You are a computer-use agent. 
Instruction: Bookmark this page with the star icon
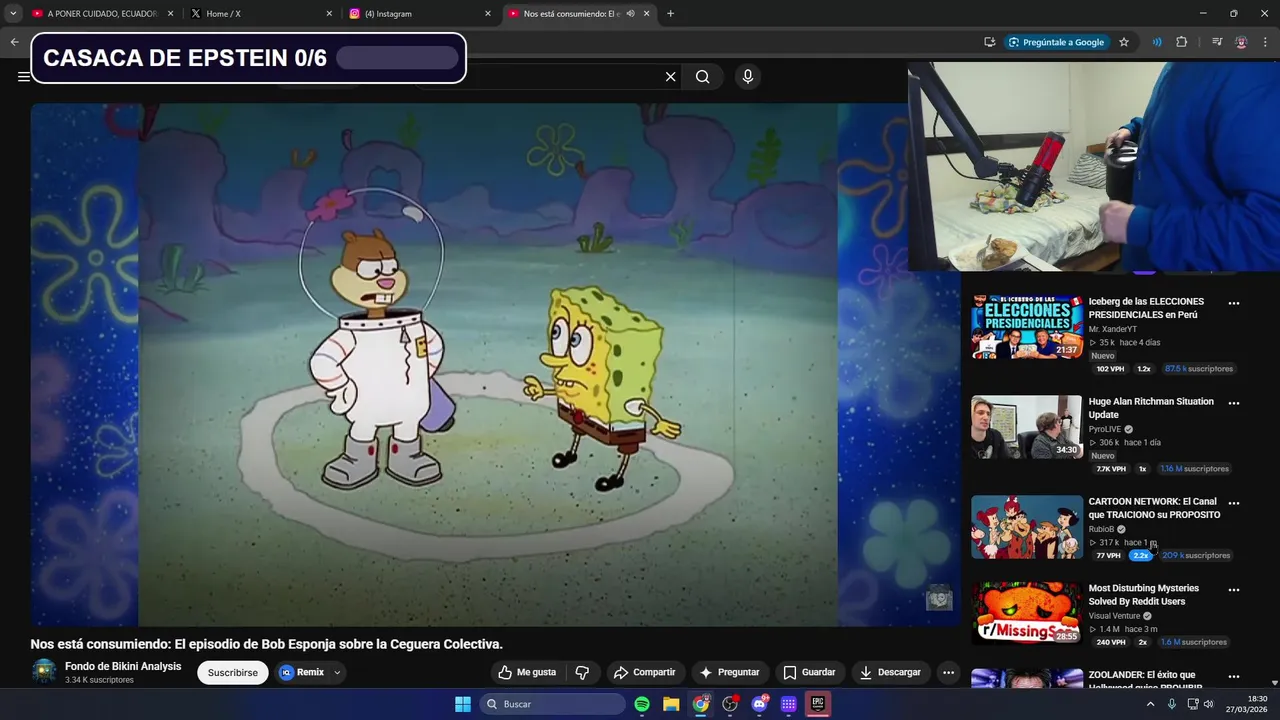tap(1124, 42)
